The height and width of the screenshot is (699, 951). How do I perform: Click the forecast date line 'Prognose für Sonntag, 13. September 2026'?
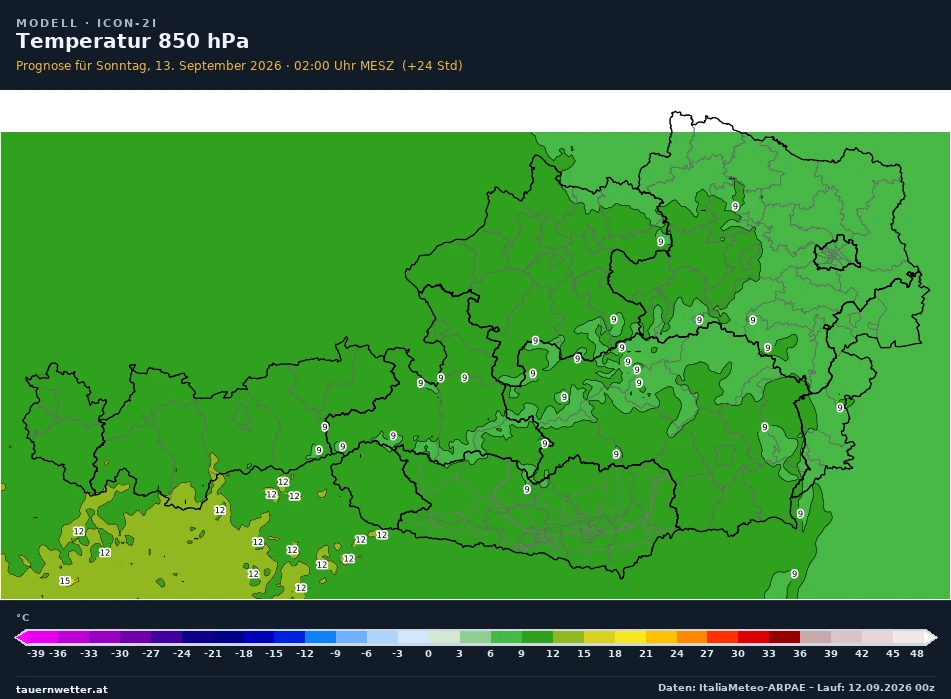click(149, 65)
